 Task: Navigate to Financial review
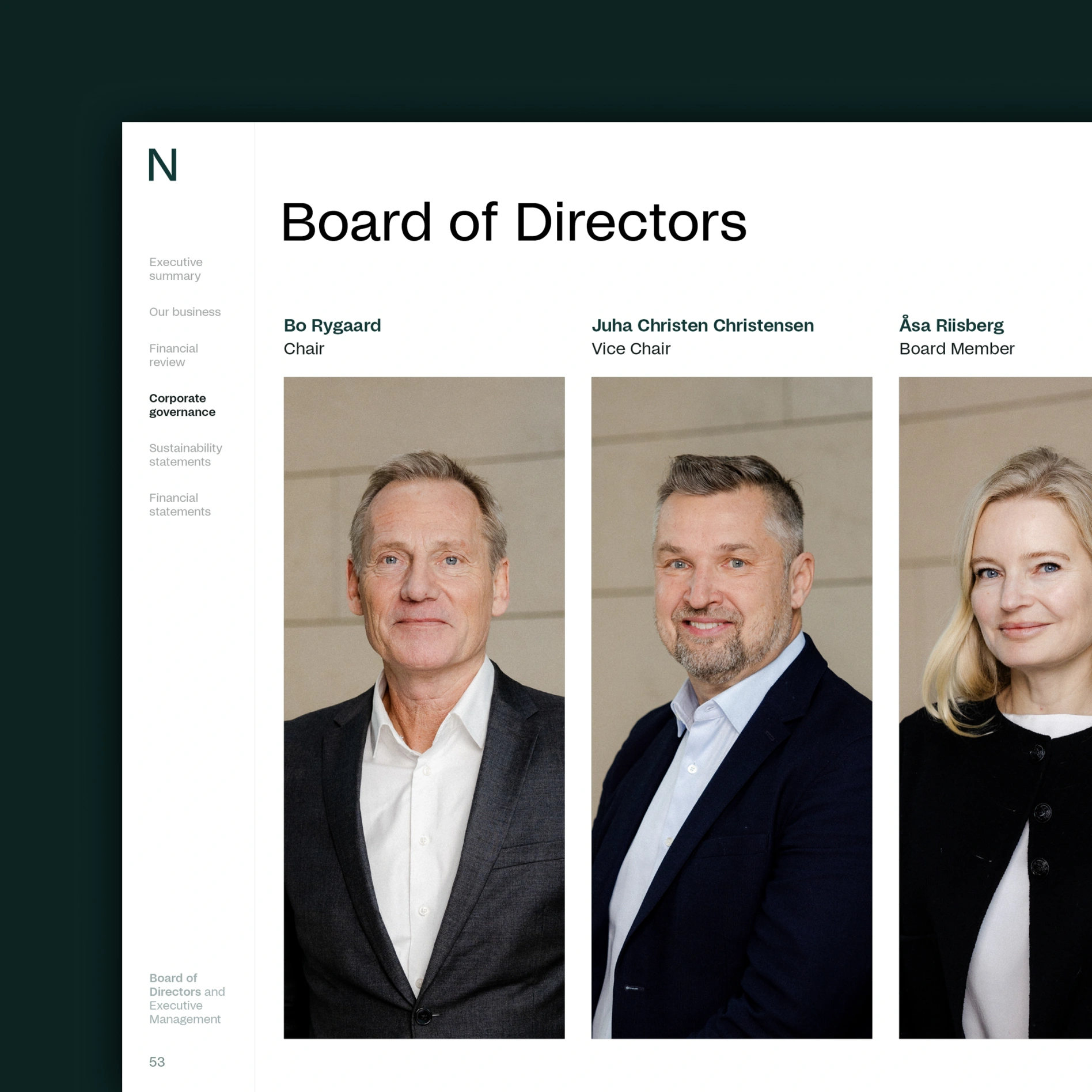pyautogui.click(x=173, y=355)
